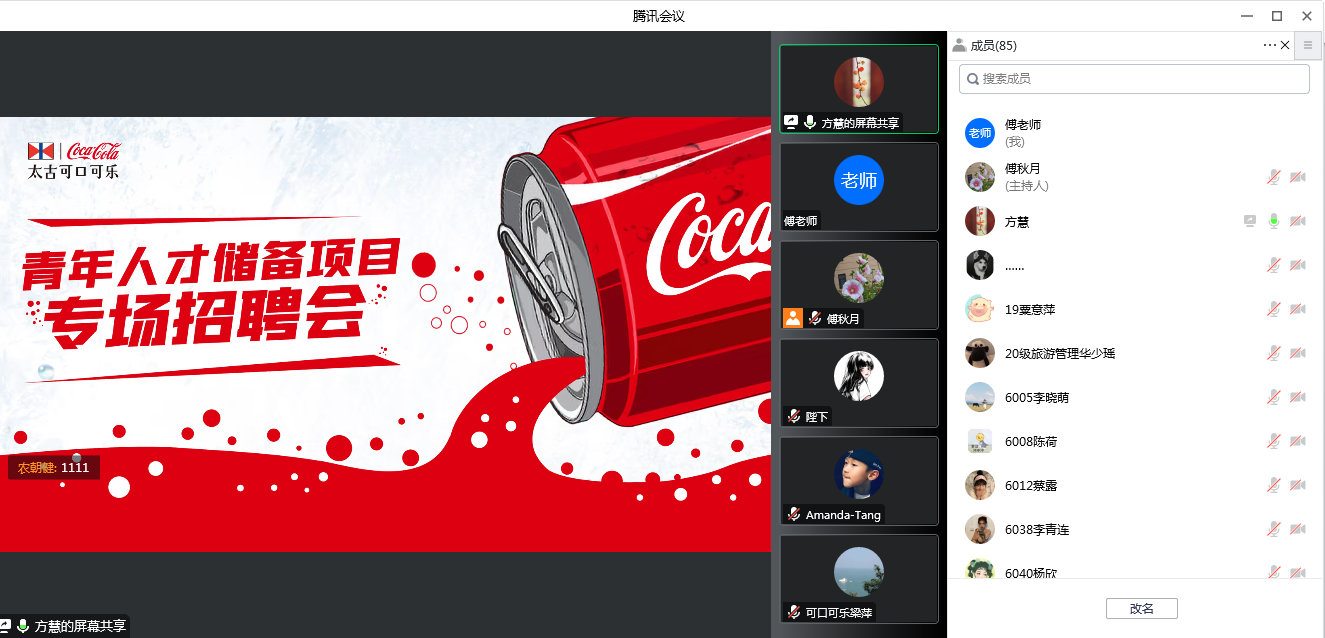
Task: Open the hamburger menu at panel top right
Action: [1307, 45]
